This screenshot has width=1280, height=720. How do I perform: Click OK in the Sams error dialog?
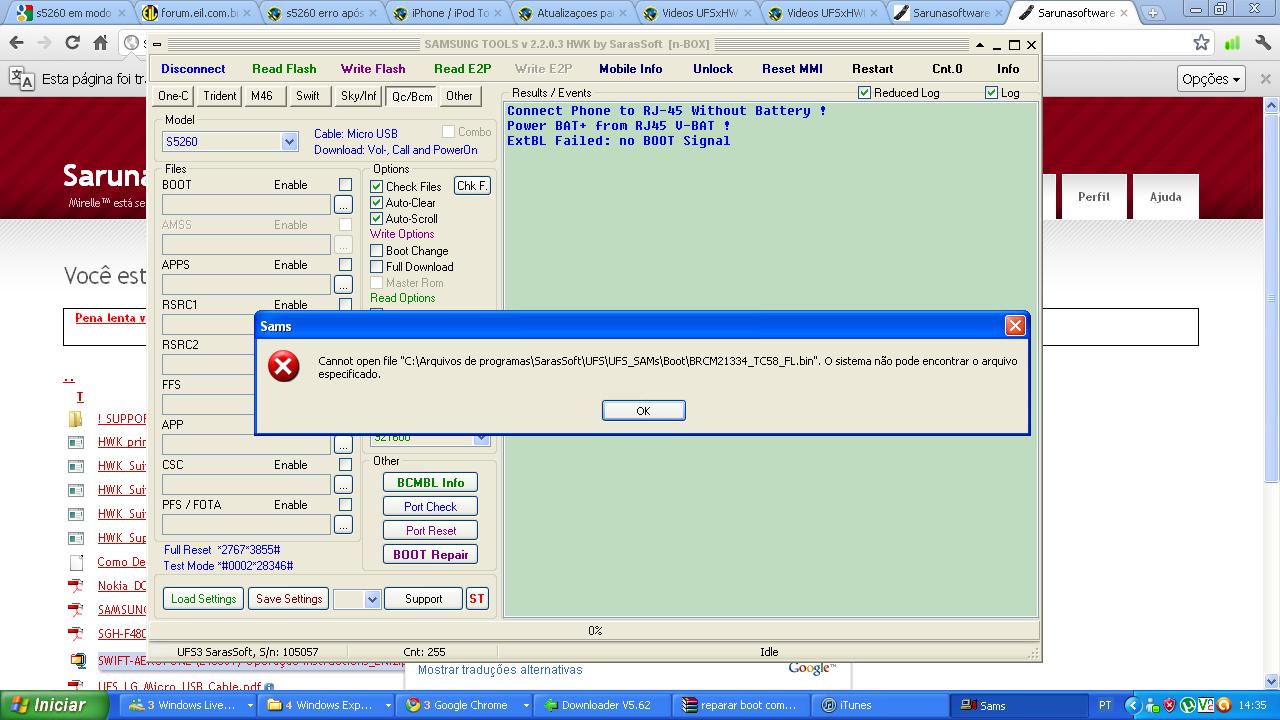[643, 410]
